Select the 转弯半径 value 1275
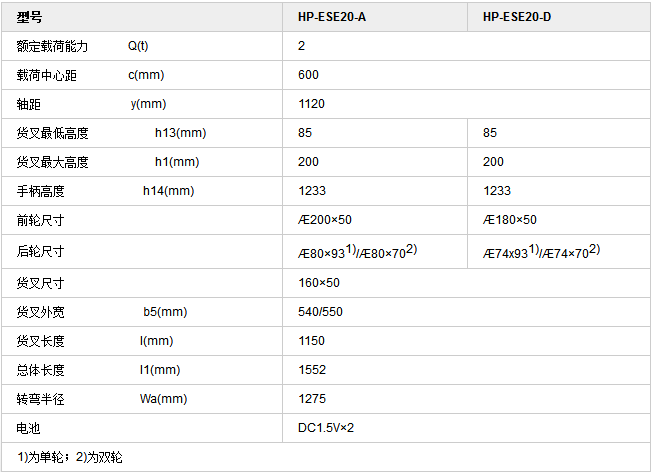This screenshot has width=651, height=472. coord(312,399)
